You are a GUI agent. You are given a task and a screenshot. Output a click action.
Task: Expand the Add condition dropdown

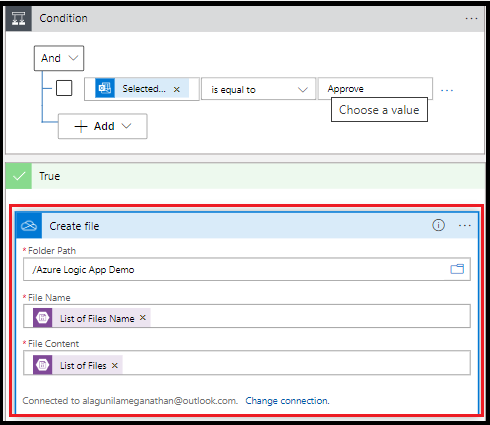(103, 126)
